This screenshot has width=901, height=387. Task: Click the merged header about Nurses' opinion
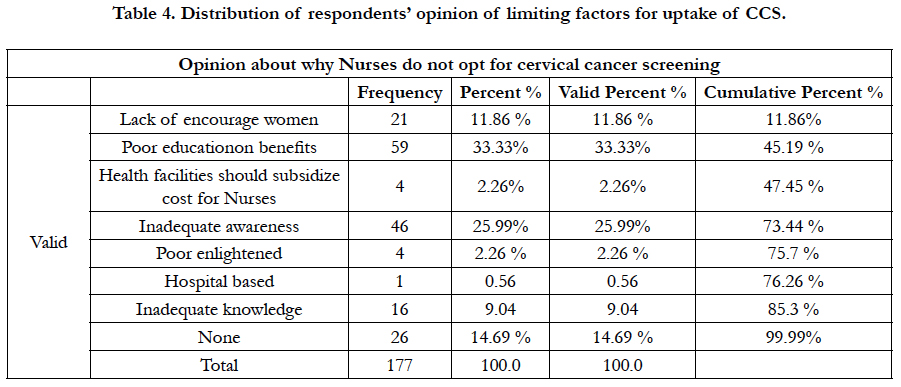(x=449, y=64)
